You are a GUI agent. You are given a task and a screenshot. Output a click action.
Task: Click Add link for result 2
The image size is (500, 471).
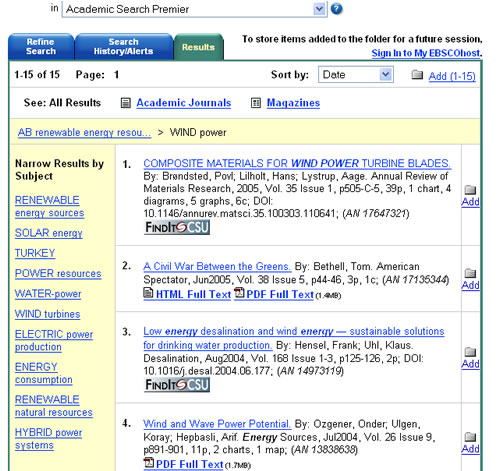coord(470,285)
